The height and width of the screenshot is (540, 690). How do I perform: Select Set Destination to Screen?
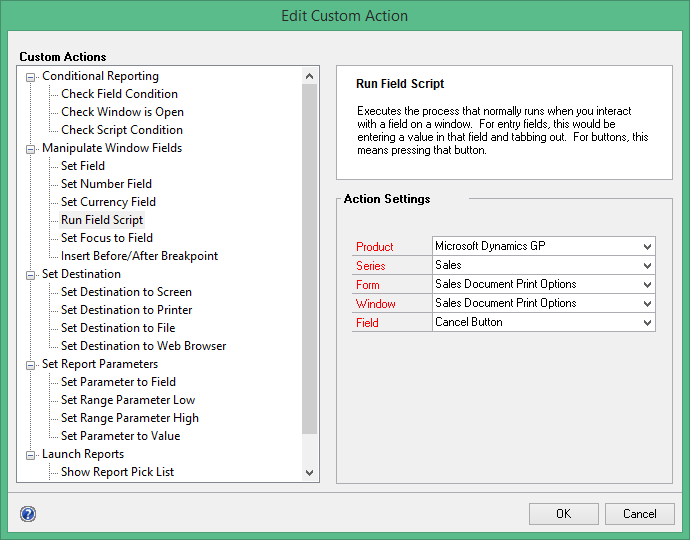click(x=126, y=292)
